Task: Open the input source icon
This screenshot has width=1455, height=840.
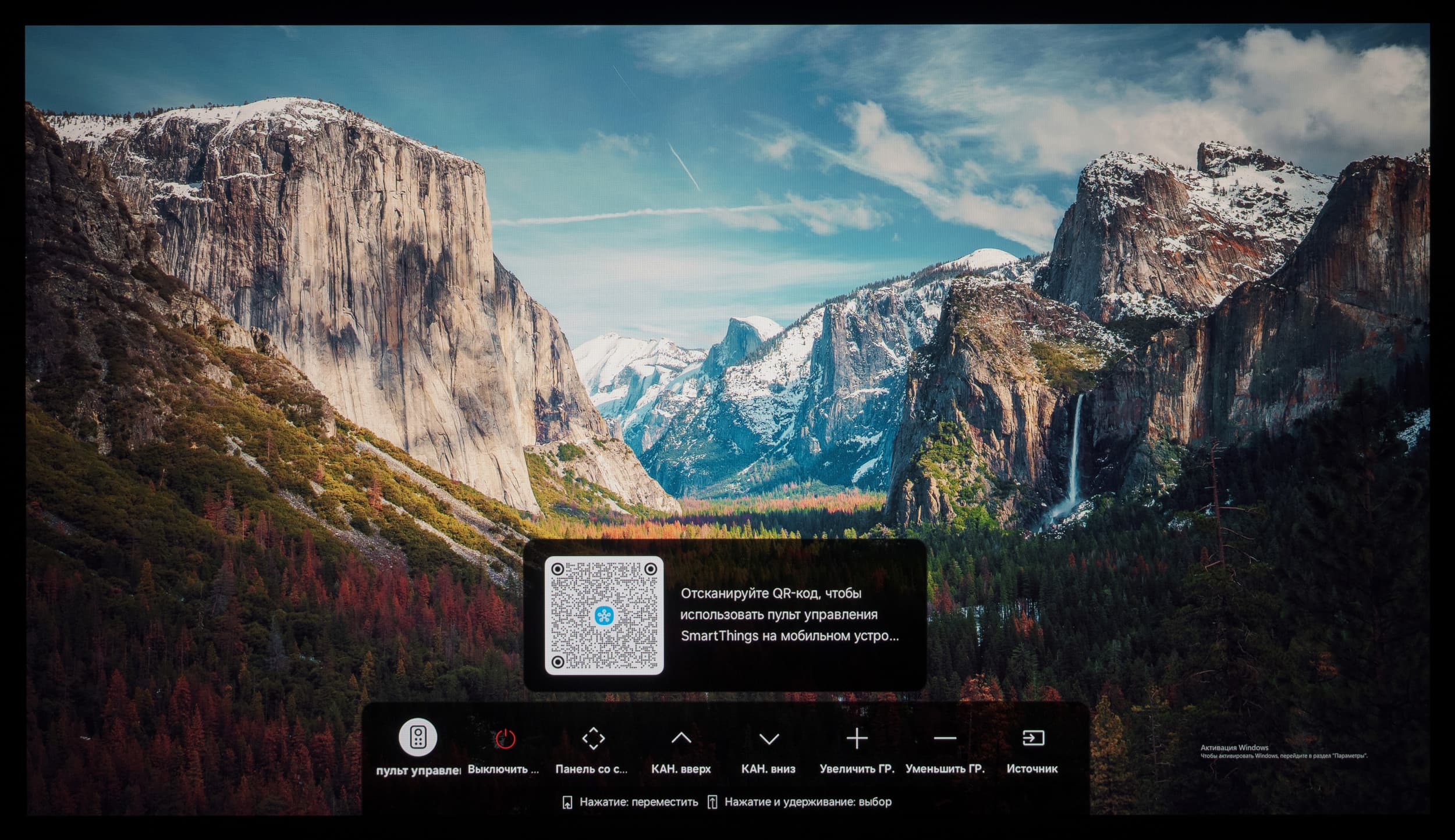Action: pyautogui.click(x=1033, y=738)
